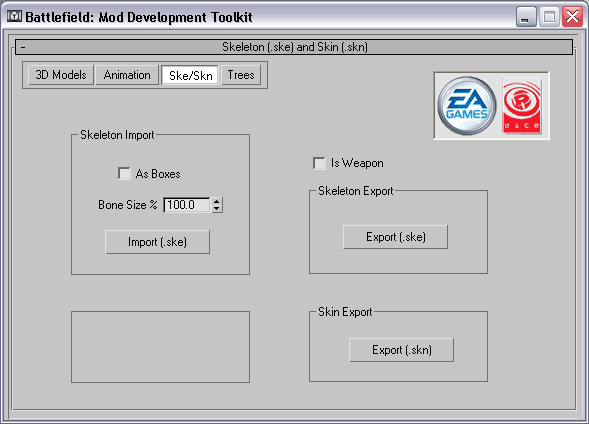Screen dimensions: 589x424
Task: Switch to the 3D Models tab
Action: click(x=61, y=75)
